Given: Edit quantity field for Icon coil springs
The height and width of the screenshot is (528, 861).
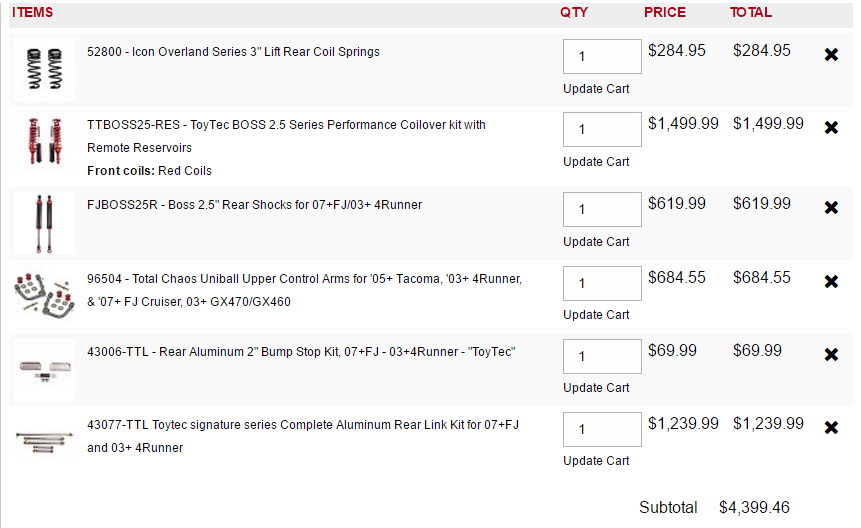Looking at the screenshot, I should [x=602, y=56].
